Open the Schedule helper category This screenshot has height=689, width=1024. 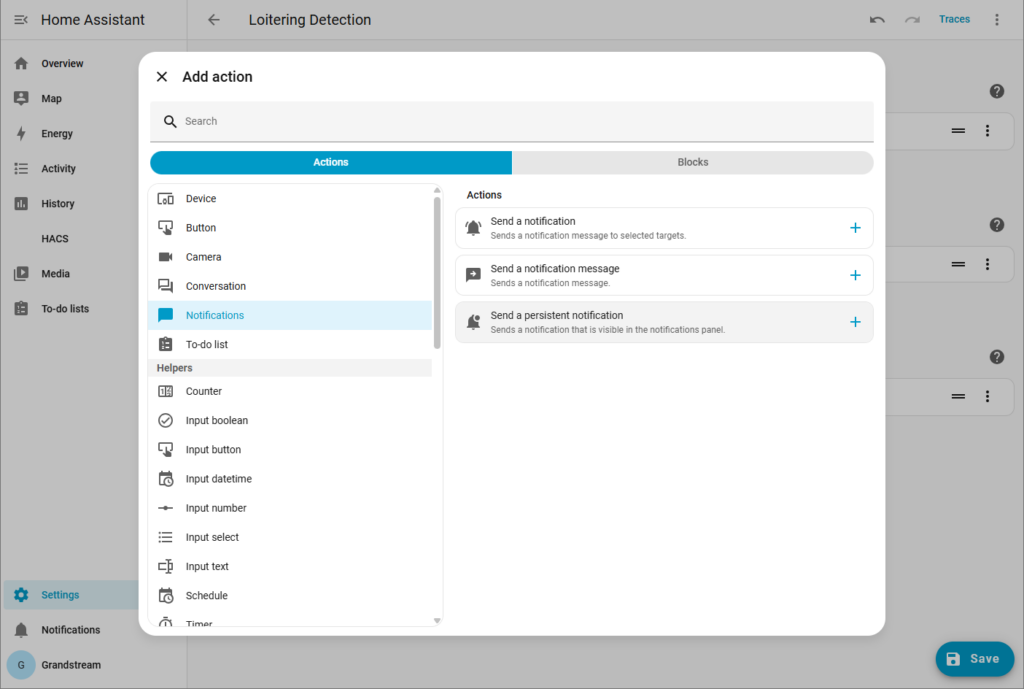point(290,596)
